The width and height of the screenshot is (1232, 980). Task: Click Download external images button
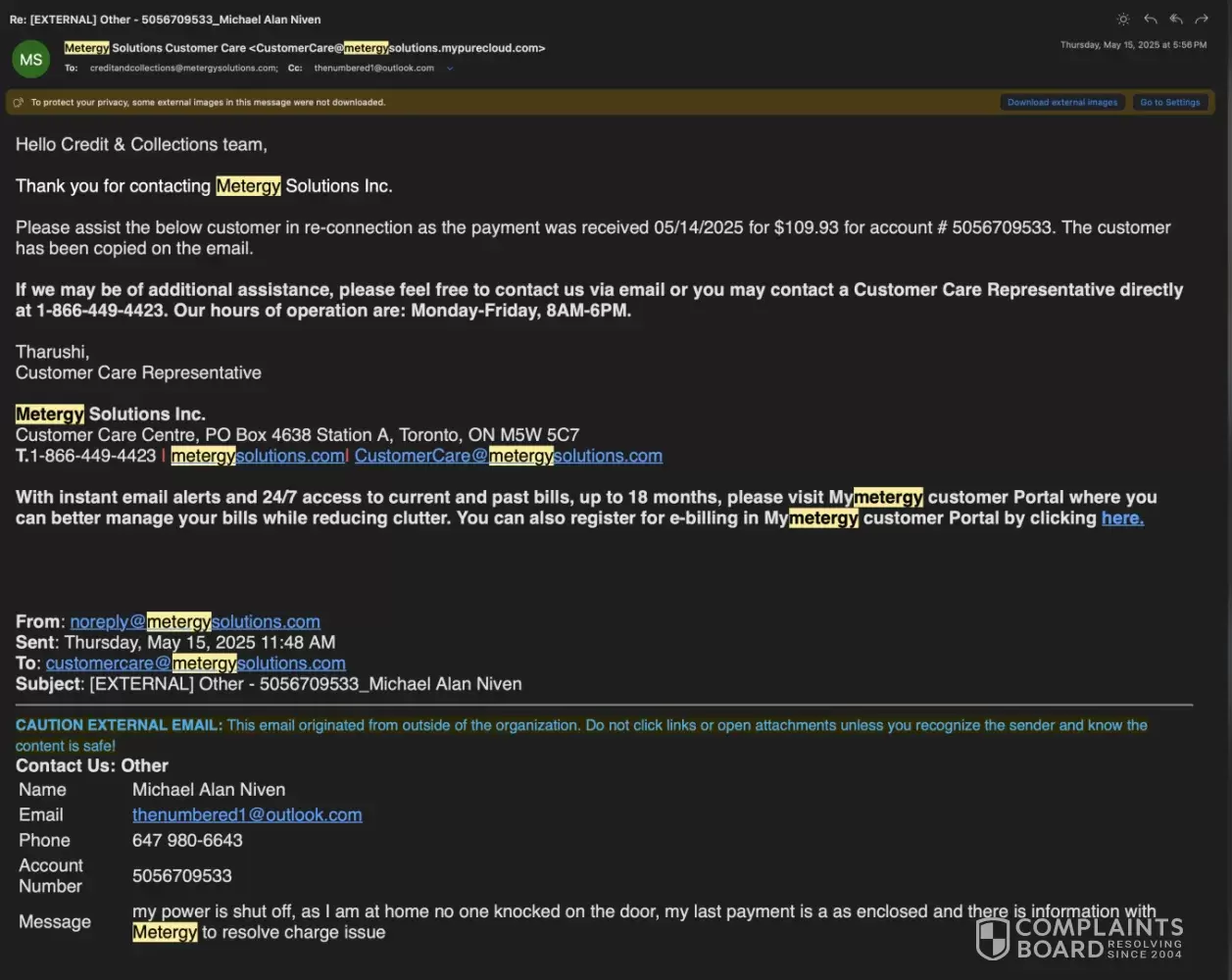pos(1062,102)
